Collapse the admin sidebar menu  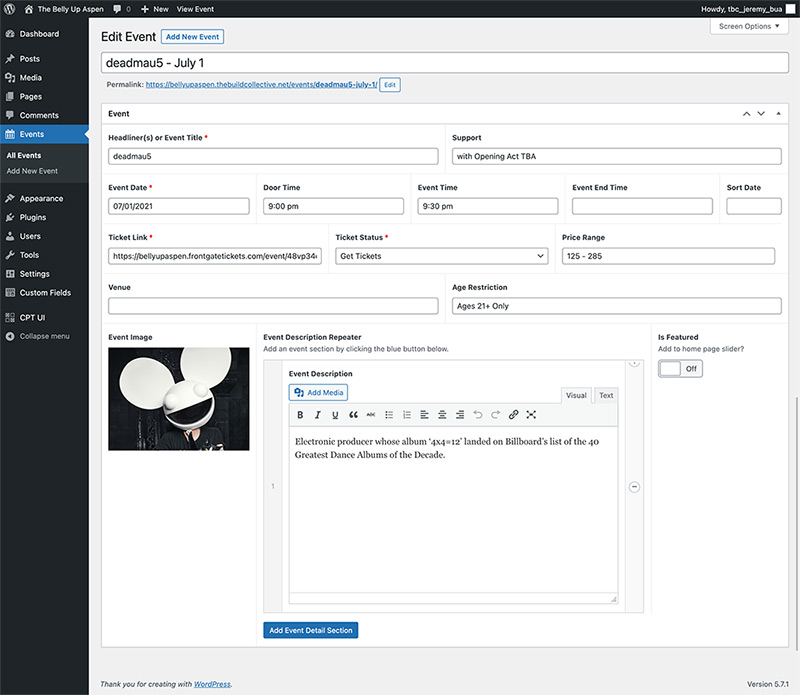click(44, 336)
